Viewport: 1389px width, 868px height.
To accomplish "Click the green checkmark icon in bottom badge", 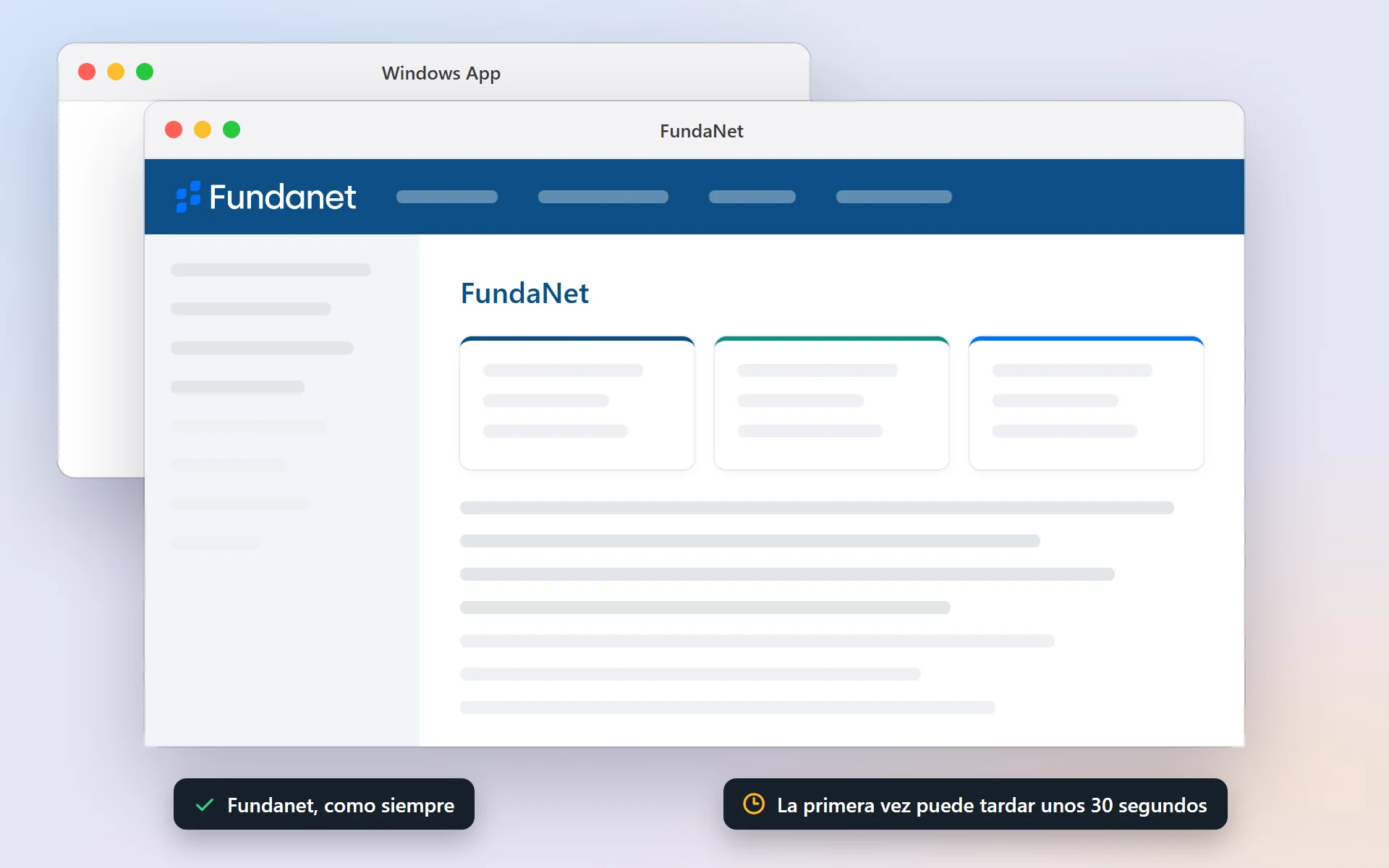I will (205, 804).
